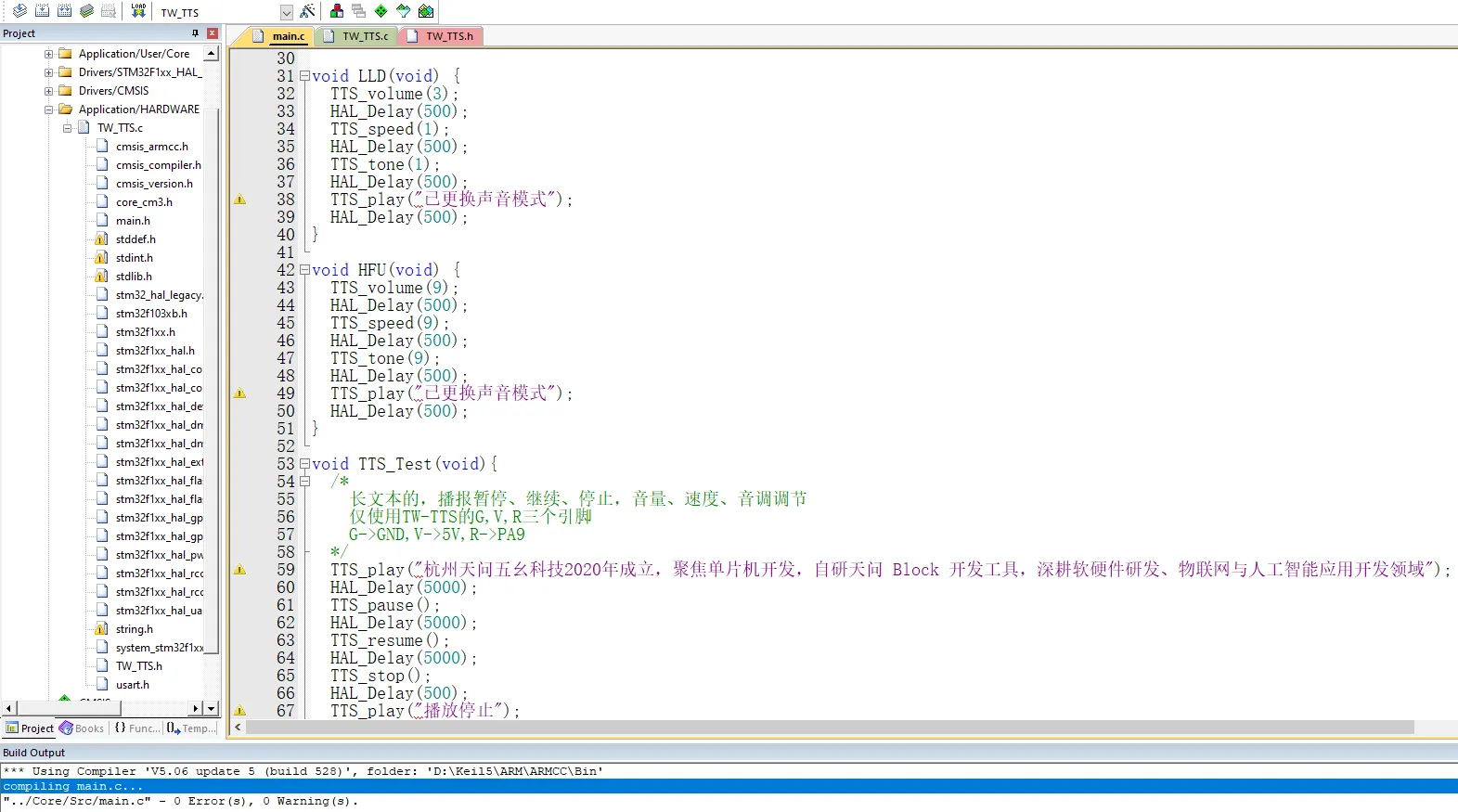Switch to the Books panel tab

(83, 728)
